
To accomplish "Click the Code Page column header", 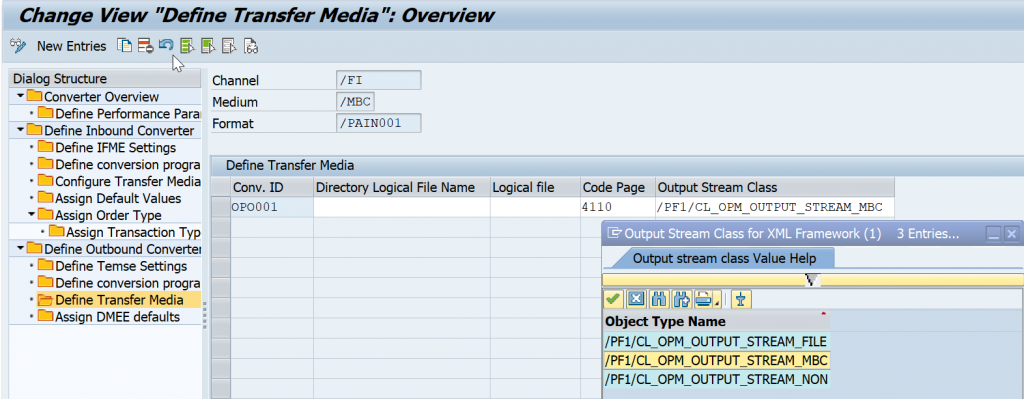I will [617, 187].
